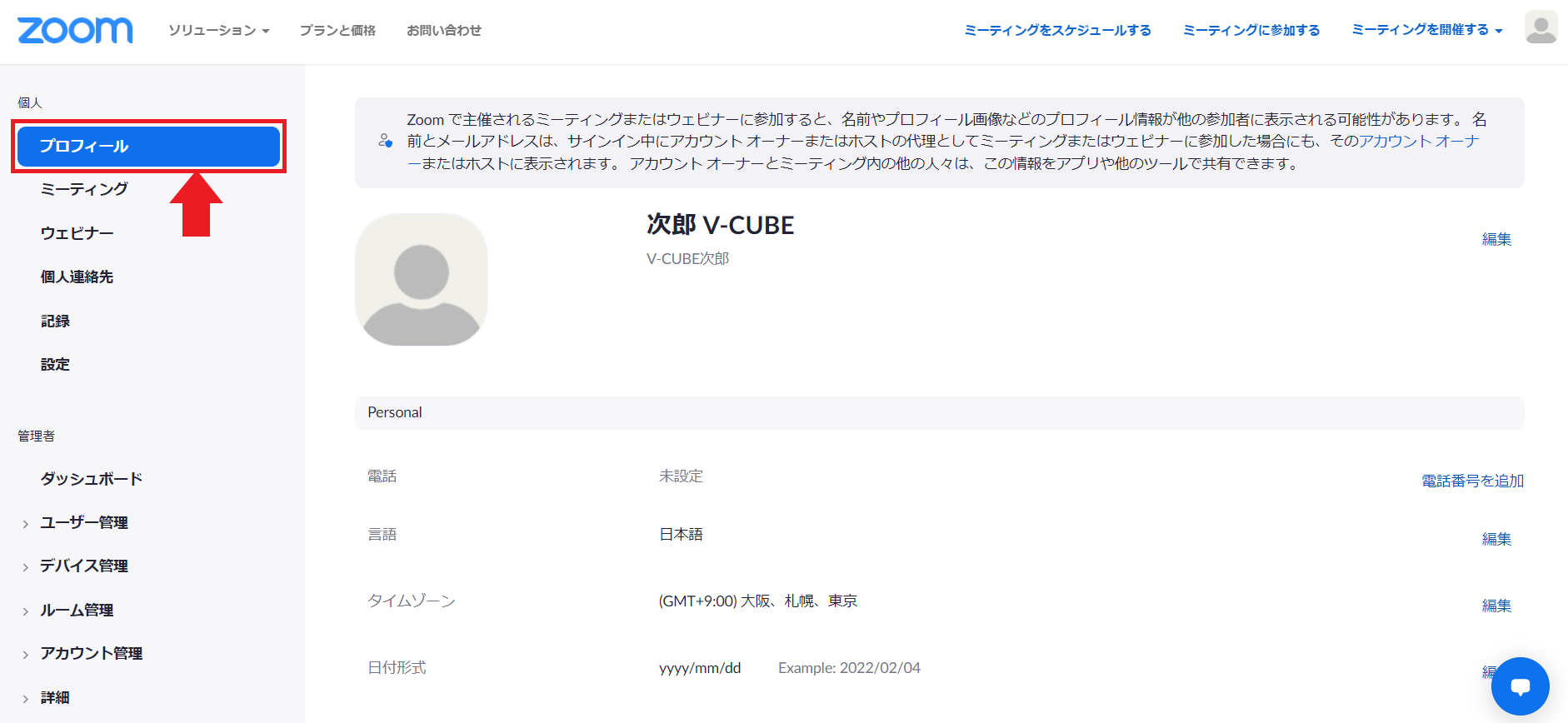1568x723 pixels.
Task: Click the 個人 section heading
Action: click(30, 102)
